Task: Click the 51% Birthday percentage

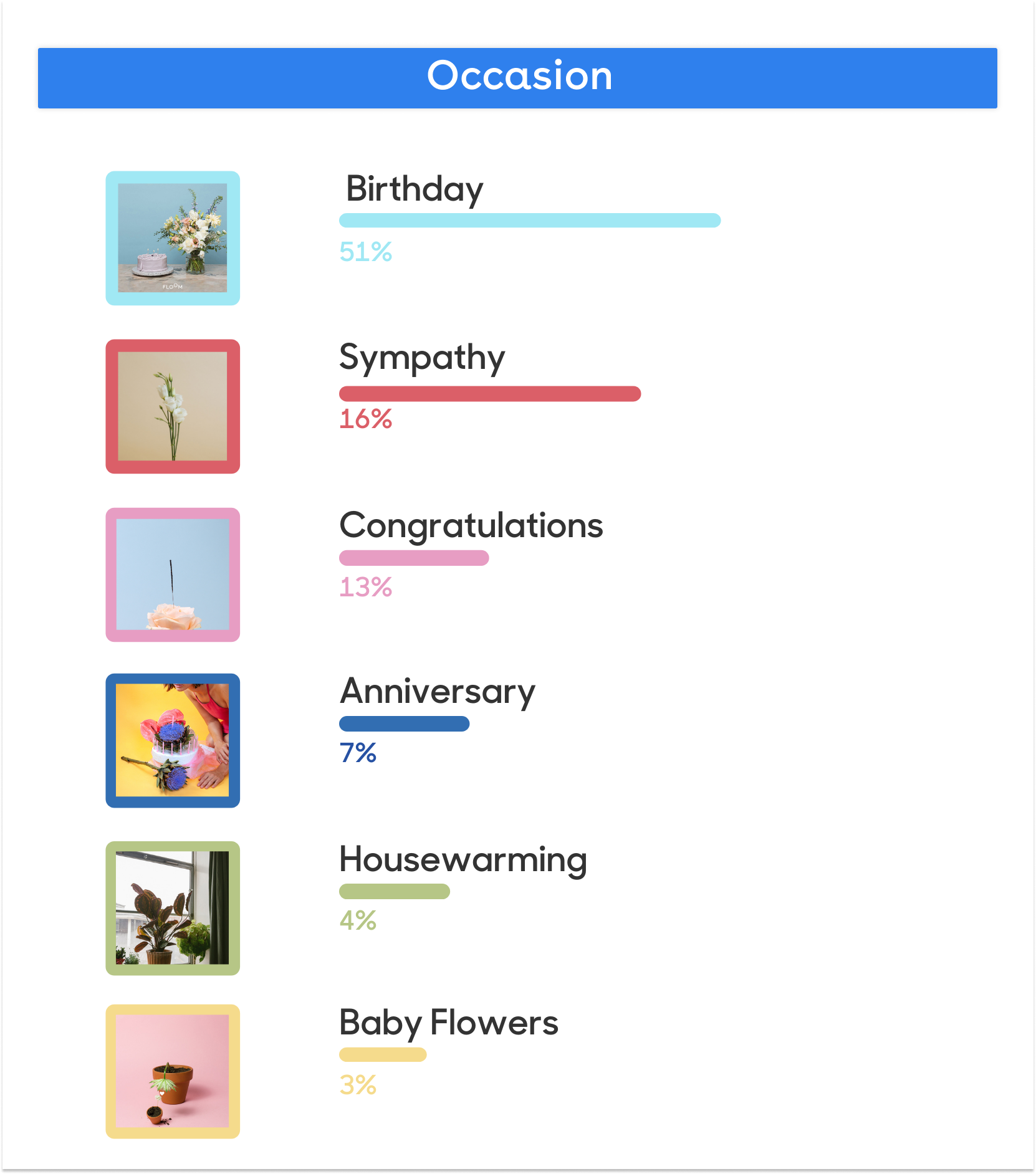Action: 365,252
